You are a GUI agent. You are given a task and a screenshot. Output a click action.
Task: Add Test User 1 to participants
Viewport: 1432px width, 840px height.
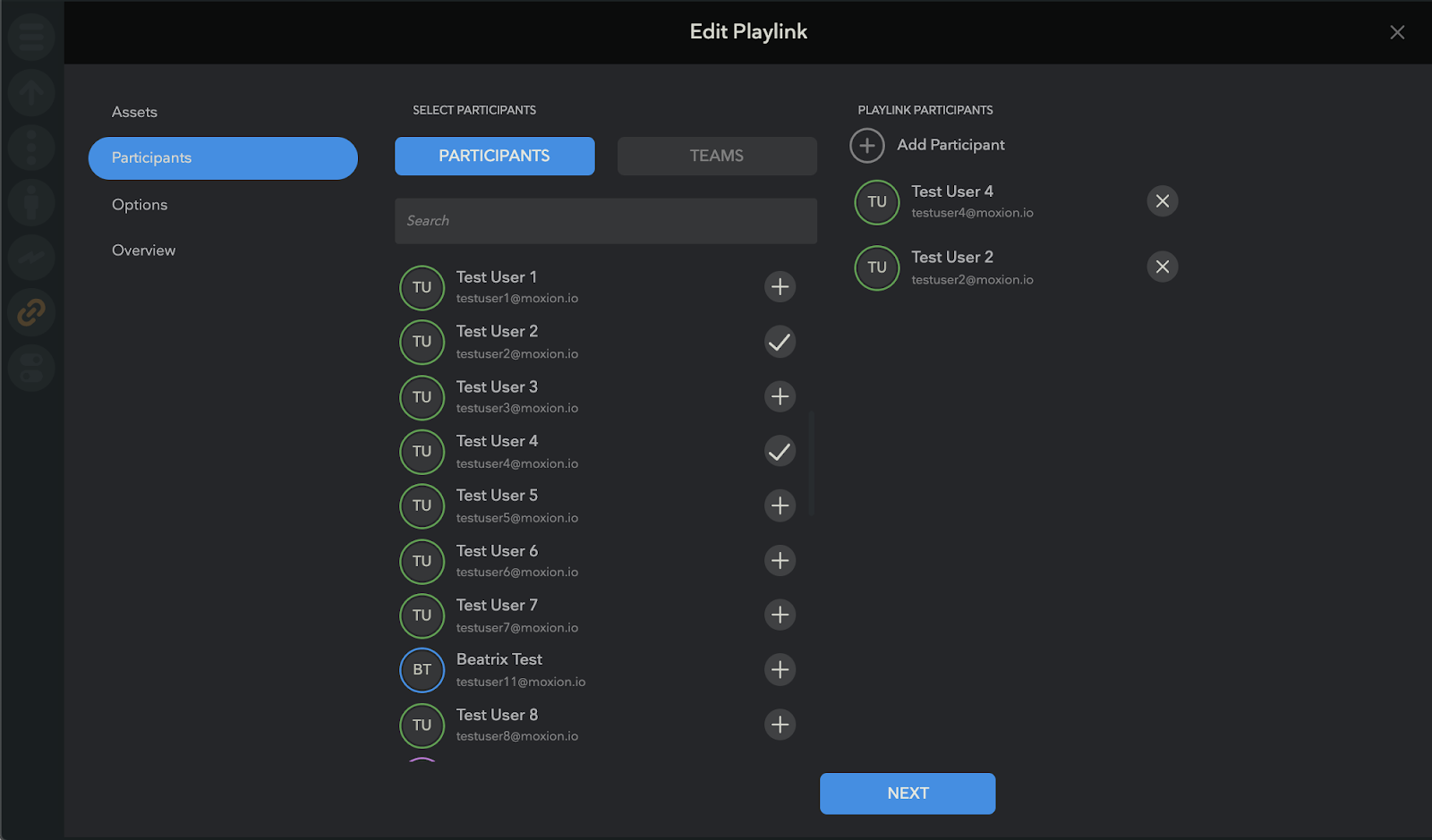(x=780, y=286)
